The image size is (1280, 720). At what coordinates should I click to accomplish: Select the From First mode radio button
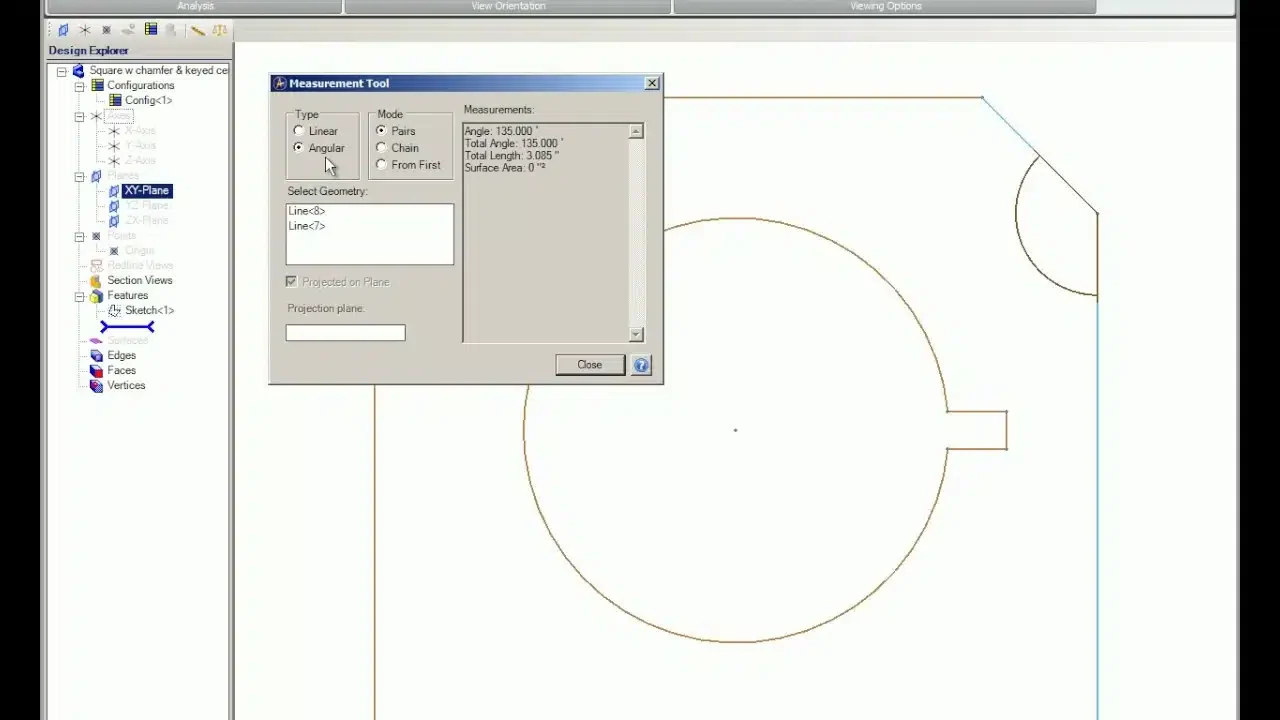381,165
